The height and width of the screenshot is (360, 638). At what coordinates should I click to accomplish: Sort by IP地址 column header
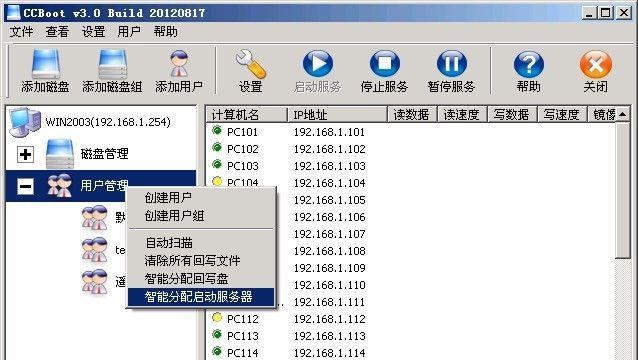(337, 115)
